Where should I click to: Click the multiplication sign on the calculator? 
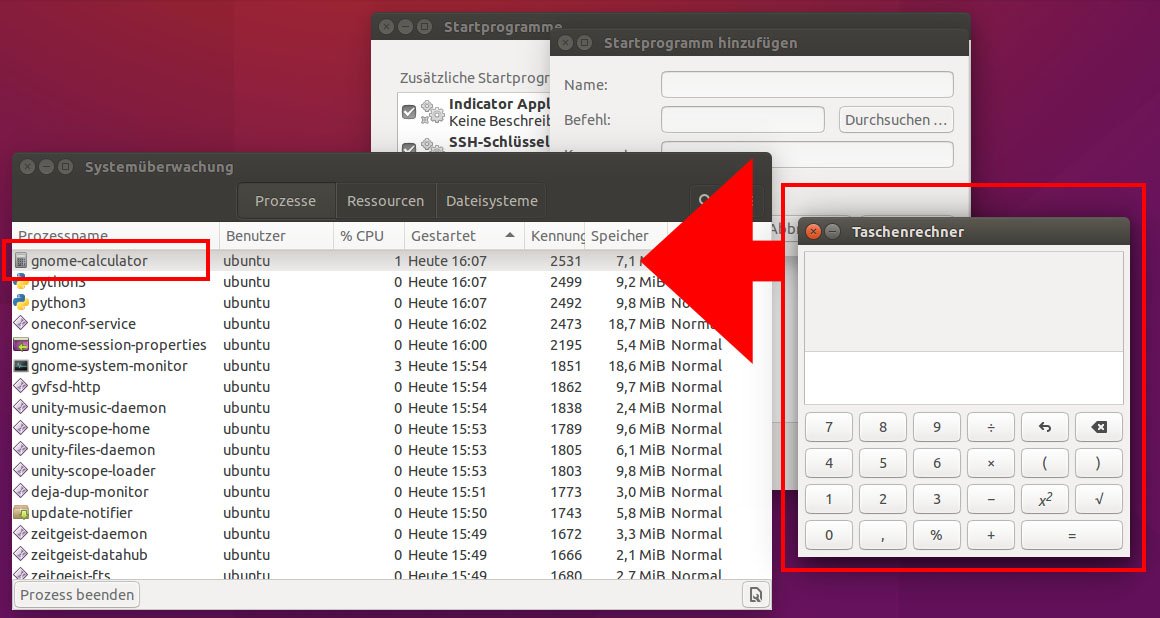click(x=991, y=463)
